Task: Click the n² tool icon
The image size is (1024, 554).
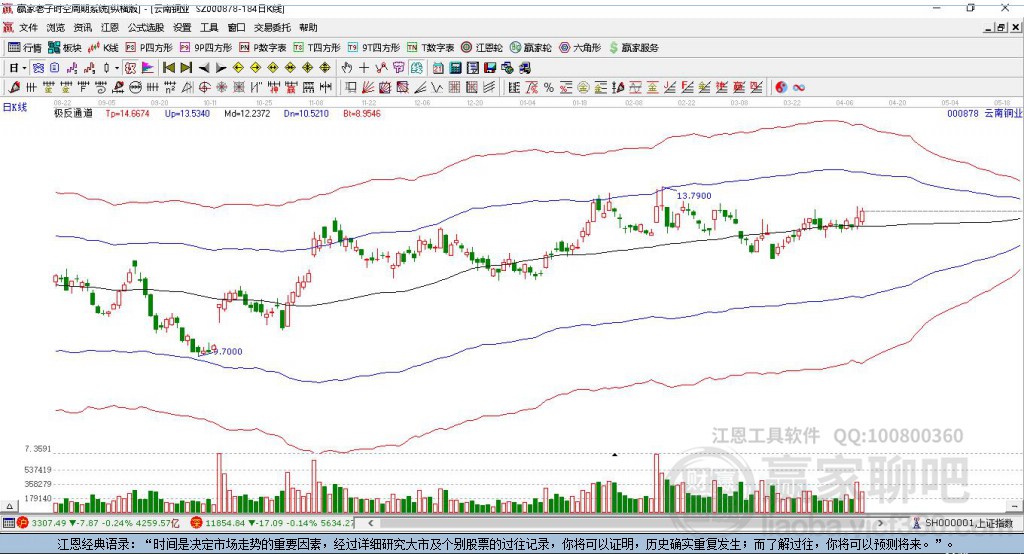Action: point(170,87)
